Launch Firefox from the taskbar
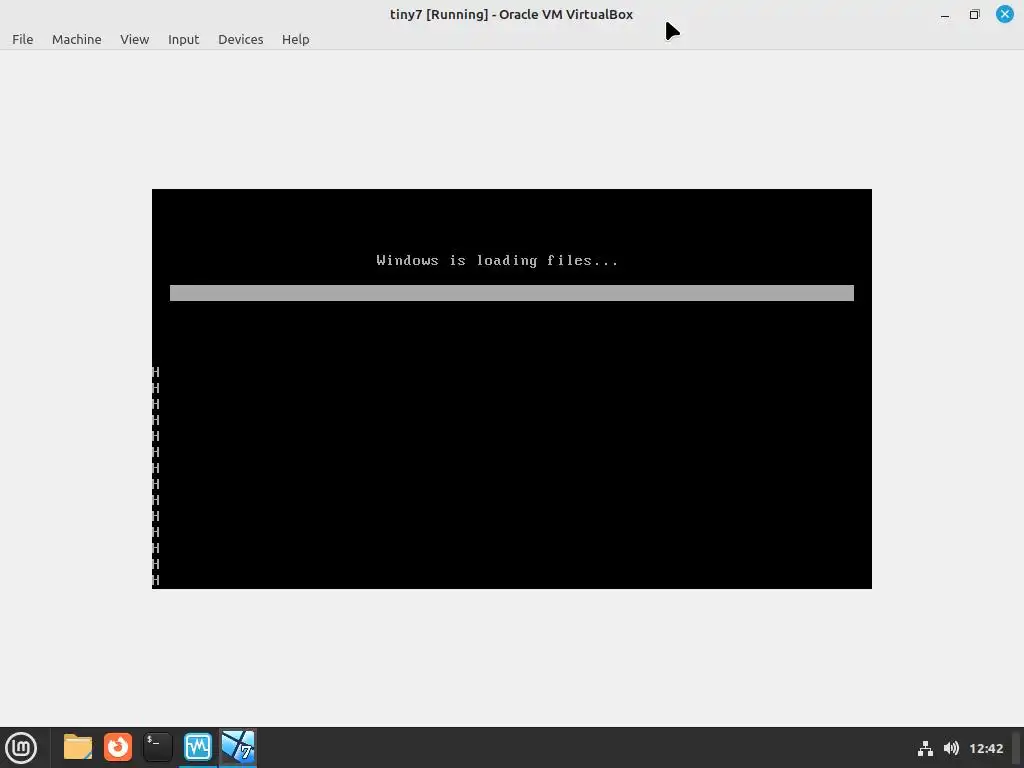 click(118, 747)
